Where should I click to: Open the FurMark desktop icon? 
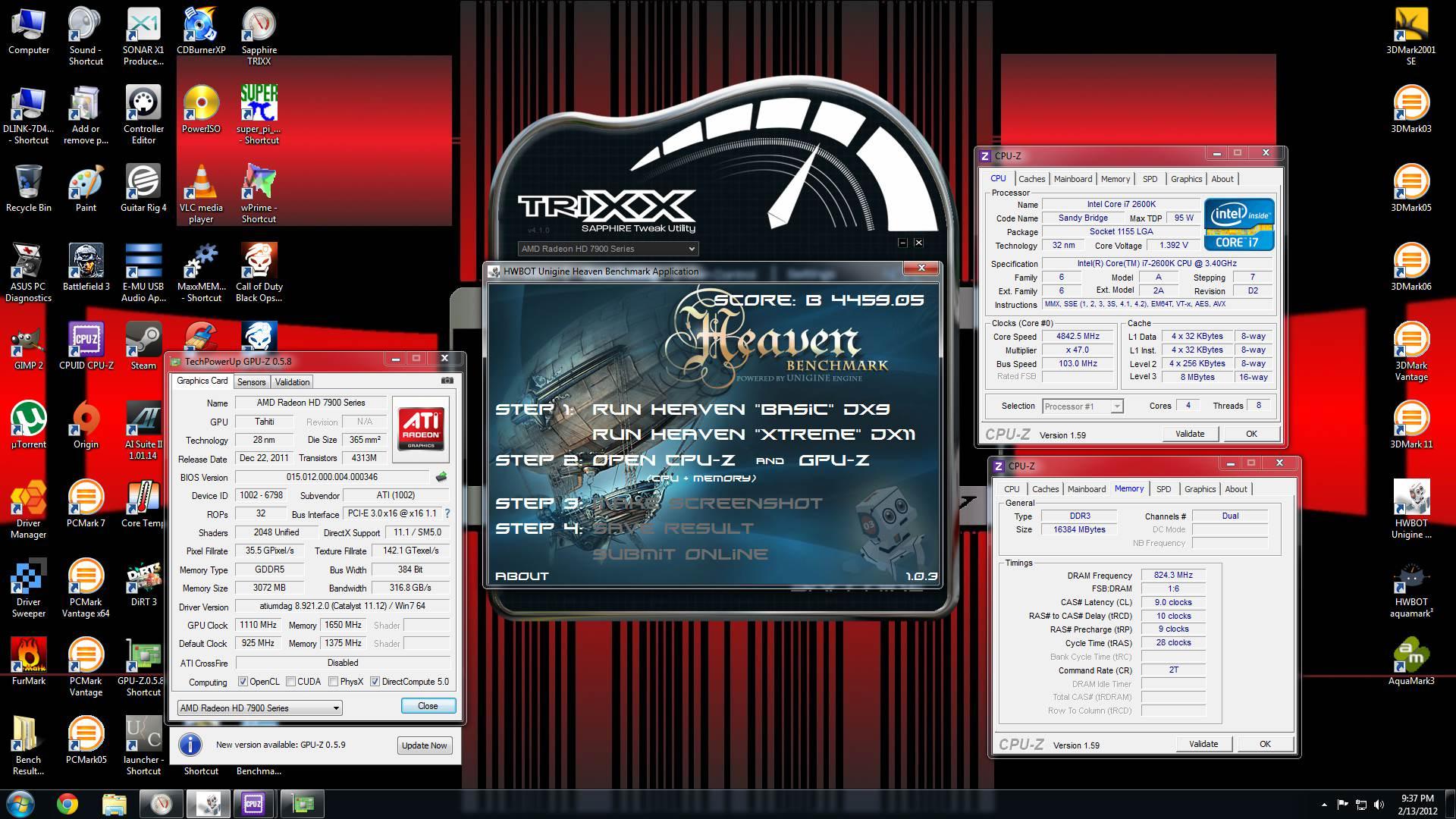click(29, 661)
